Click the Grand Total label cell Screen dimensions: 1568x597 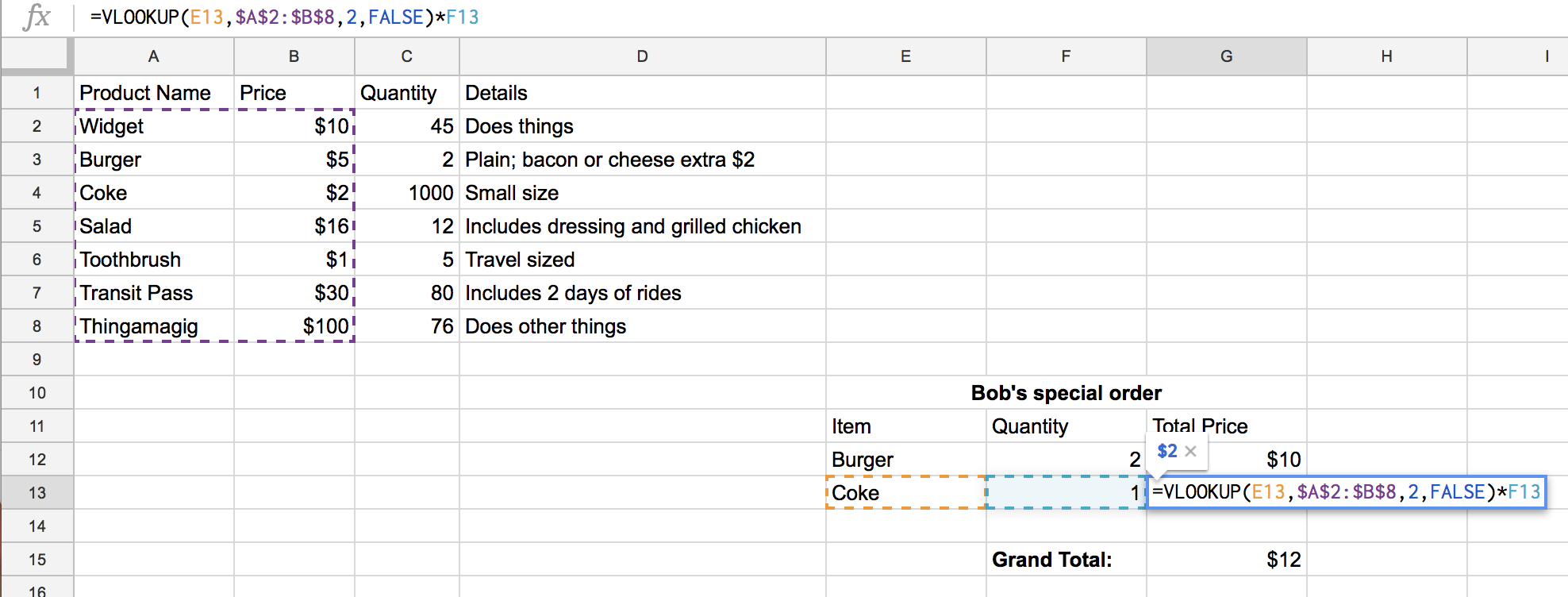(x=1065, y=559)
